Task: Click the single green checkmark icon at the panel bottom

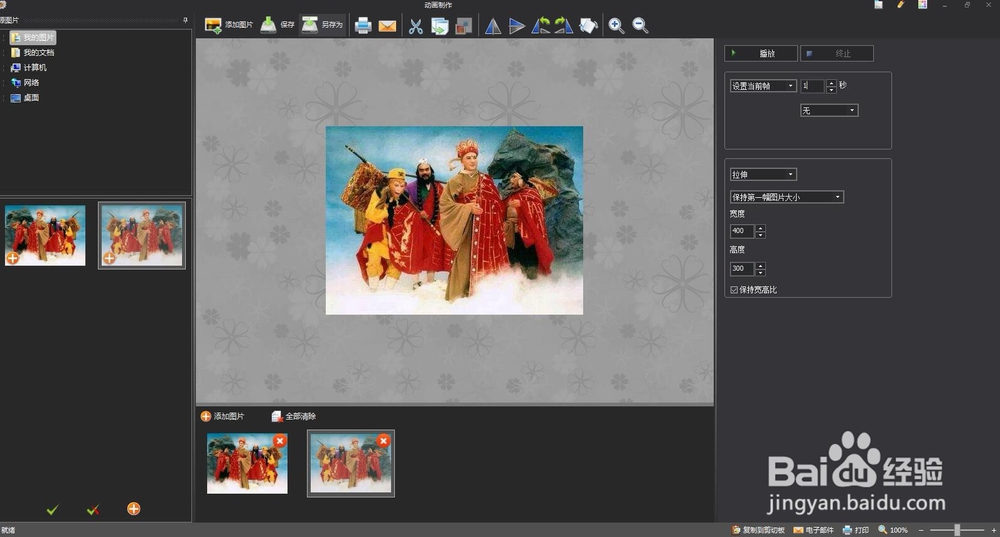Action: pos(52,509)
